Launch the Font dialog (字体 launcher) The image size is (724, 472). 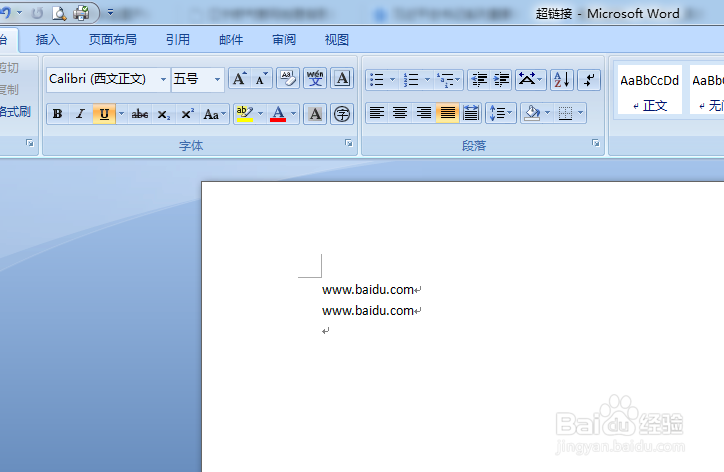point(349,143)
